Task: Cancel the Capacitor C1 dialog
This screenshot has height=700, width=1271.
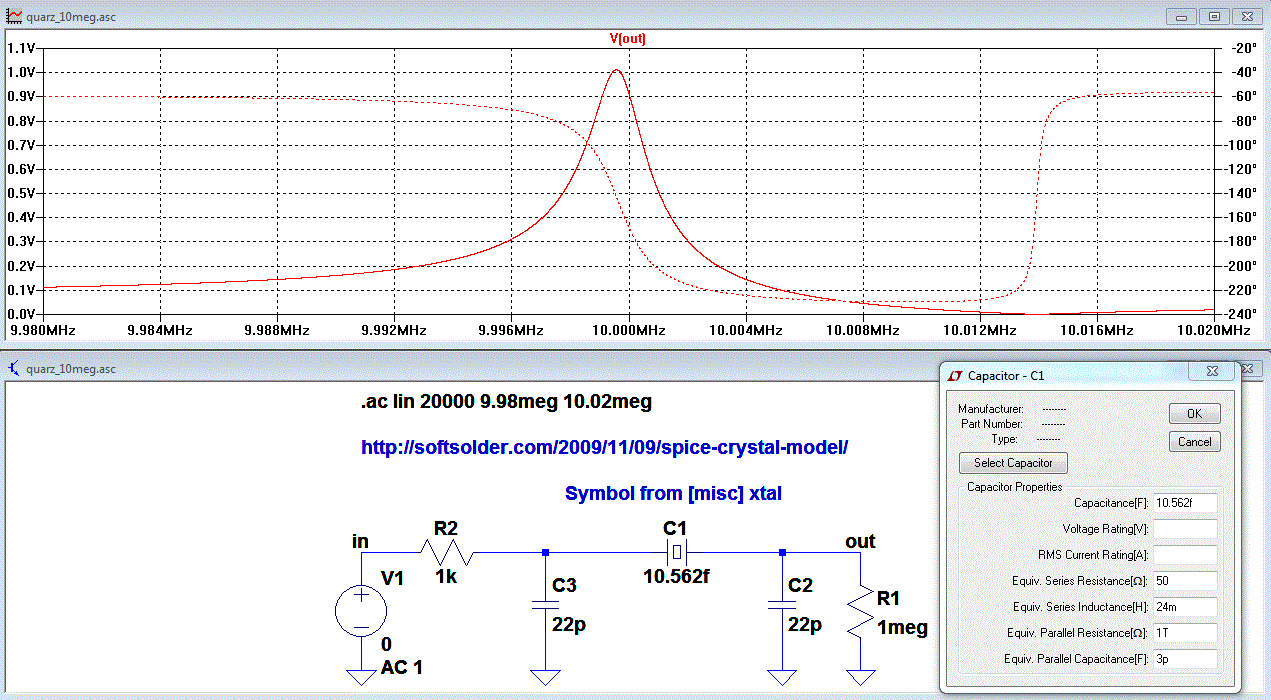Action: click(x=1194, y=441)
